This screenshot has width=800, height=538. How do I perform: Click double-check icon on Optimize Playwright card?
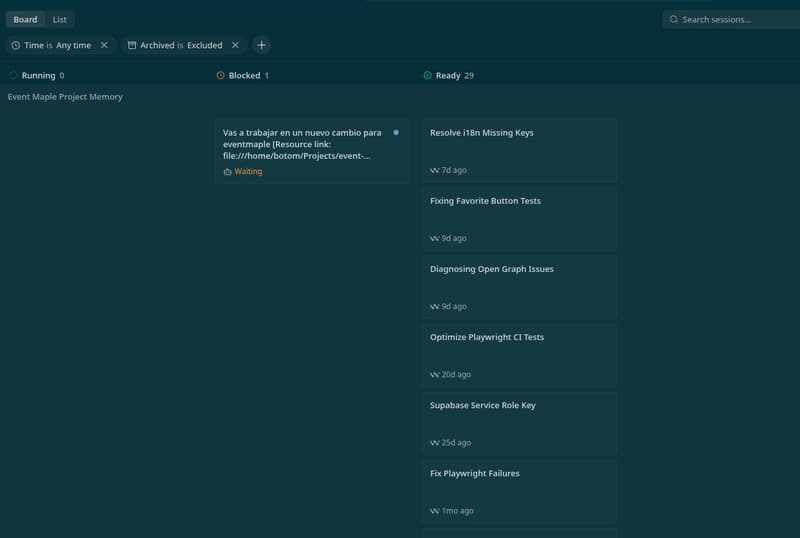434,375
